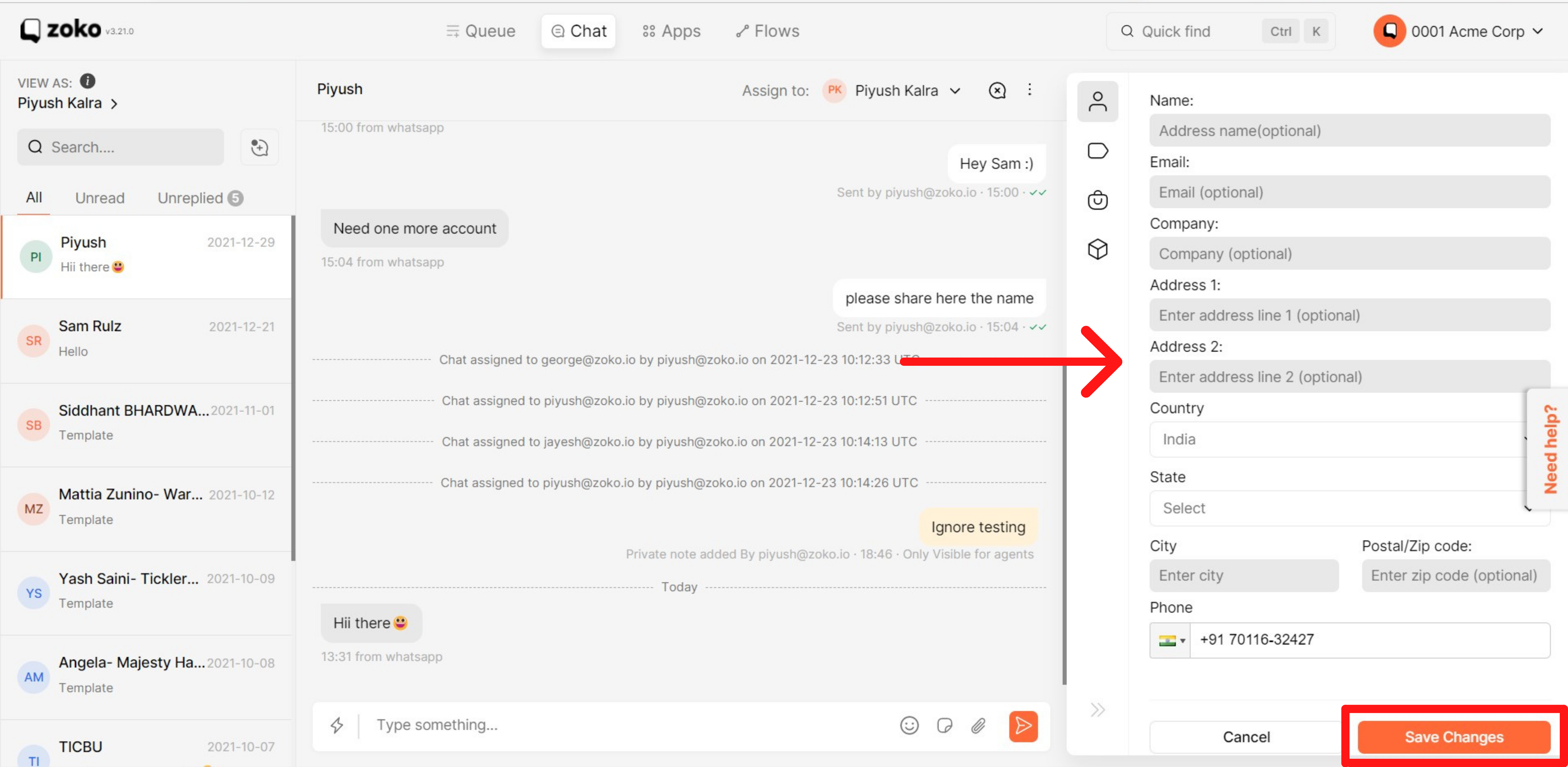Open the Siddhant BHARDWA... conversation
The width and height of the screenshot is (1568, 767).
(146, 424)
